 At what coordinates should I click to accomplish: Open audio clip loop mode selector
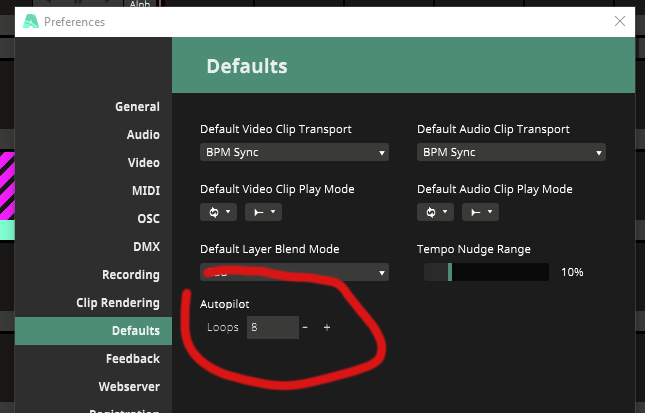click(x=435, y=212)
